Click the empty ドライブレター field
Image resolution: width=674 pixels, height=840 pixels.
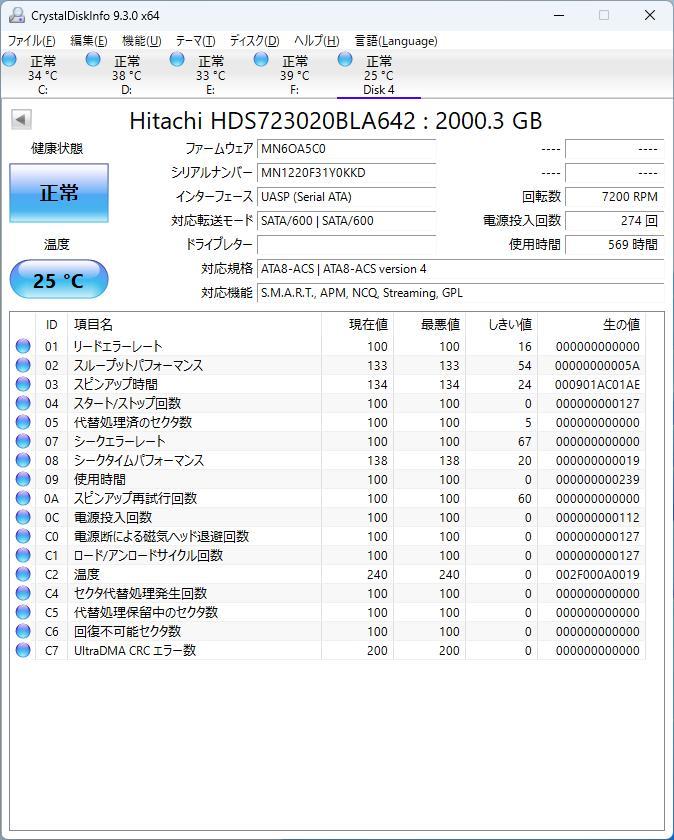(346, 245)
